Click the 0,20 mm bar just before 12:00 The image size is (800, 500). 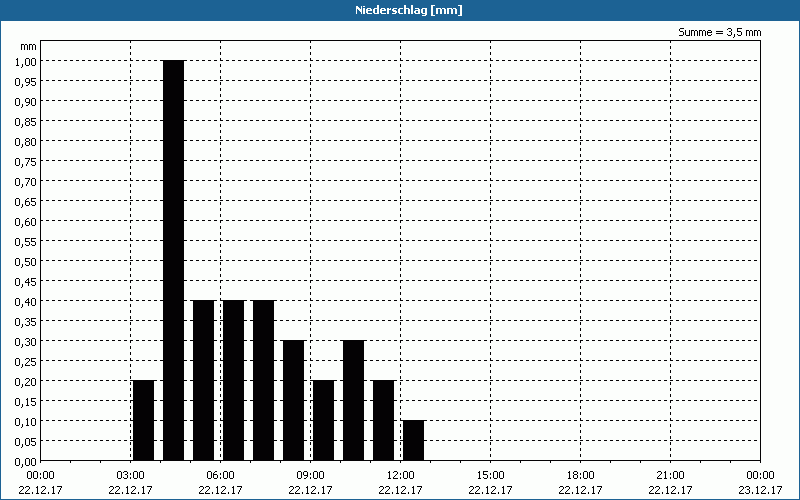[x=384, y=420]
